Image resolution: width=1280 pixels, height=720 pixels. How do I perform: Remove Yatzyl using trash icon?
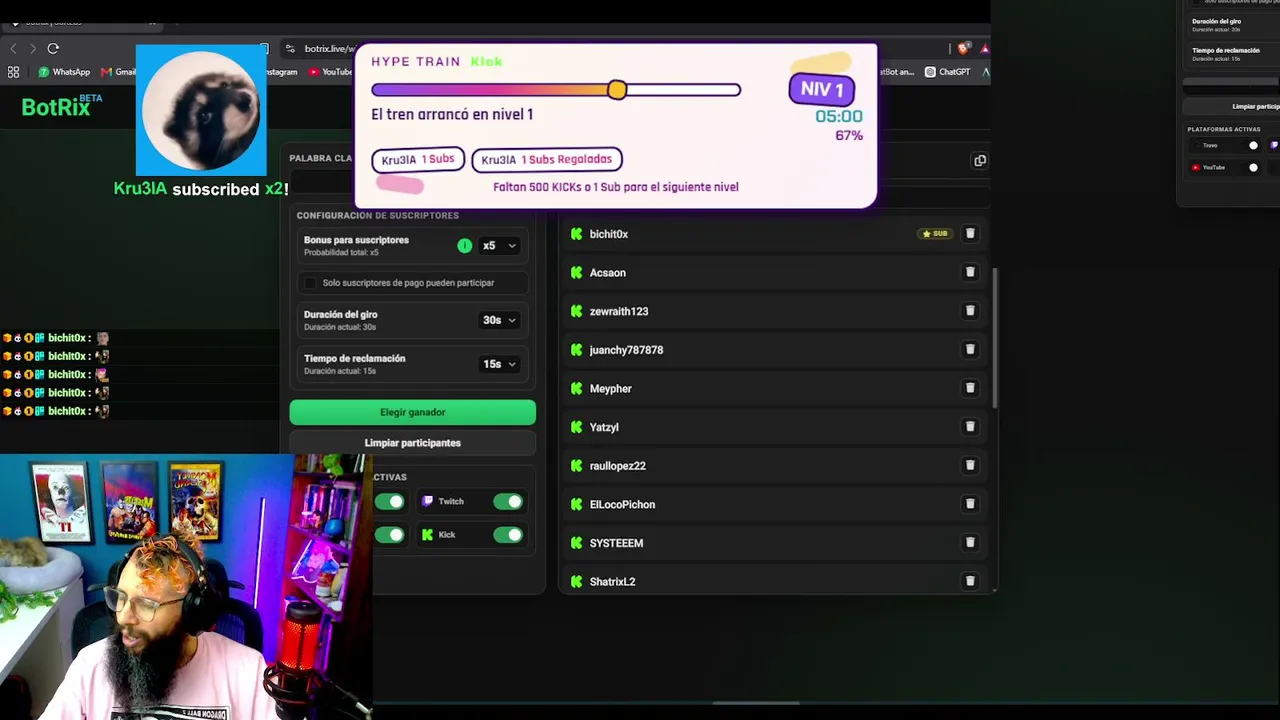(970, 427)
